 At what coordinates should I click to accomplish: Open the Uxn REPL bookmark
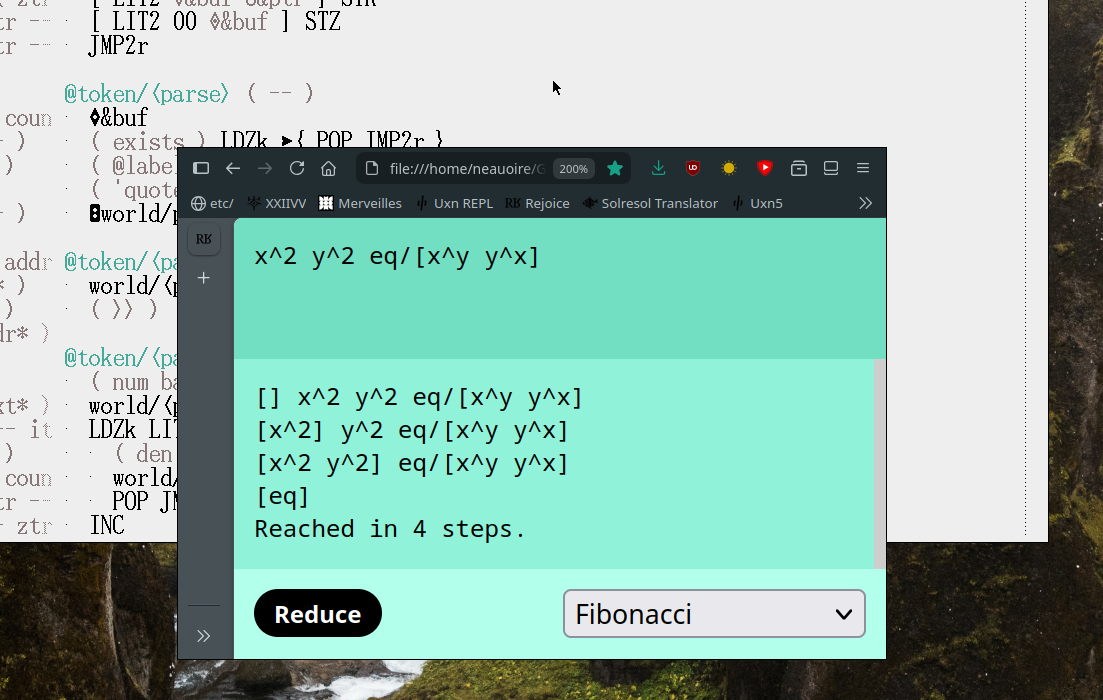point(454,203)
